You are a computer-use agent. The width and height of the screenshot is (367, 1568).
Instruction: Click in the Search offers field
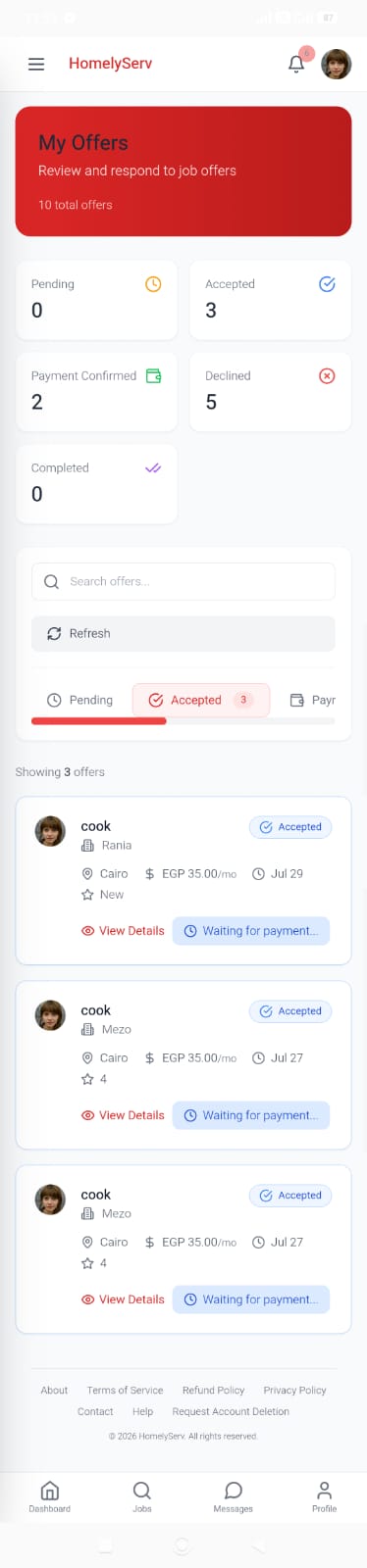183,581
